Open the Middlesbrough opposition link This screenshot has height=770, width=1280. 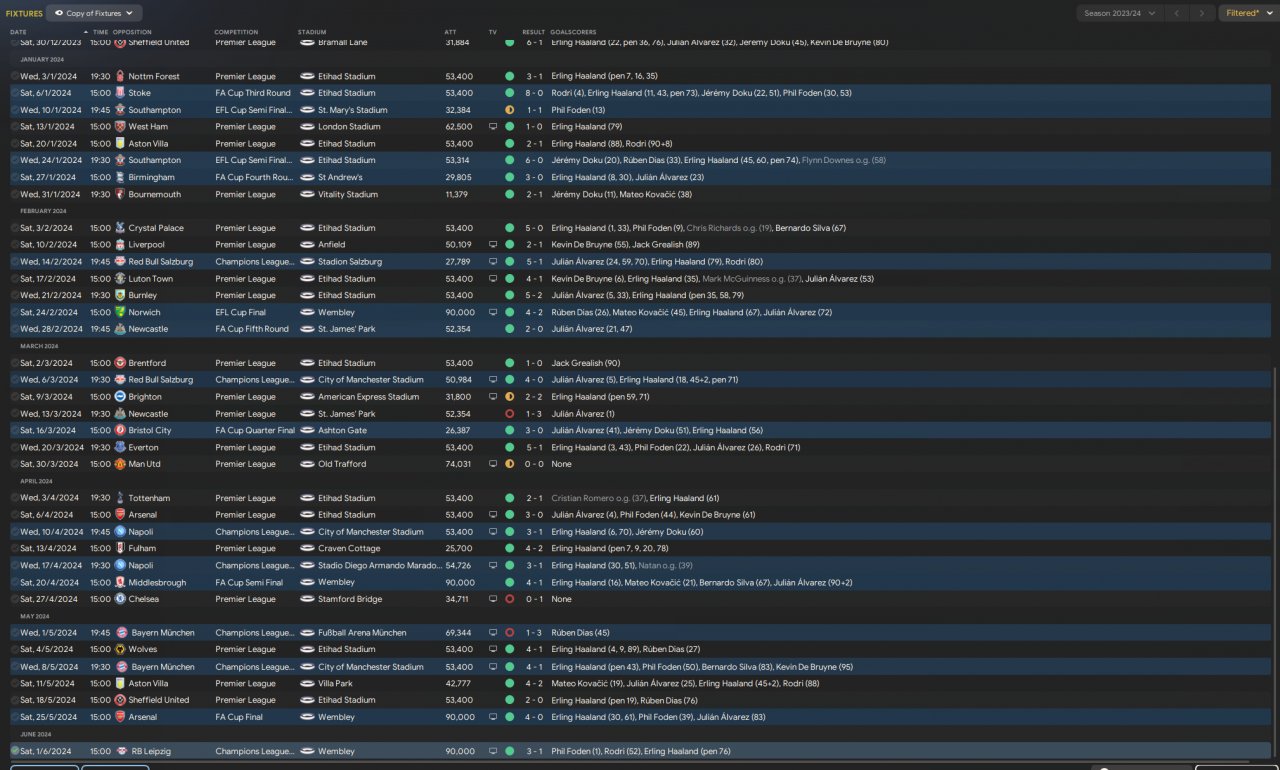[158, 582]
